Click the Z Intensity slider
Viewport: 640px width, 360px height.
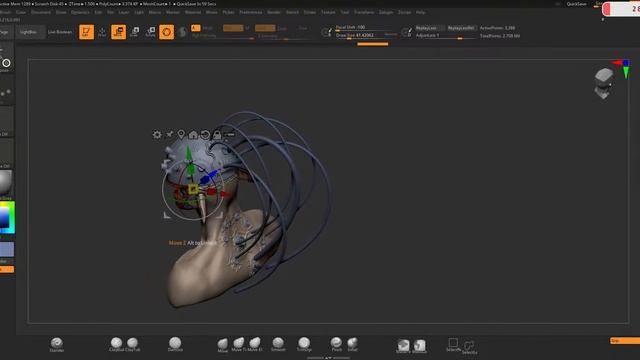[284, 36]
